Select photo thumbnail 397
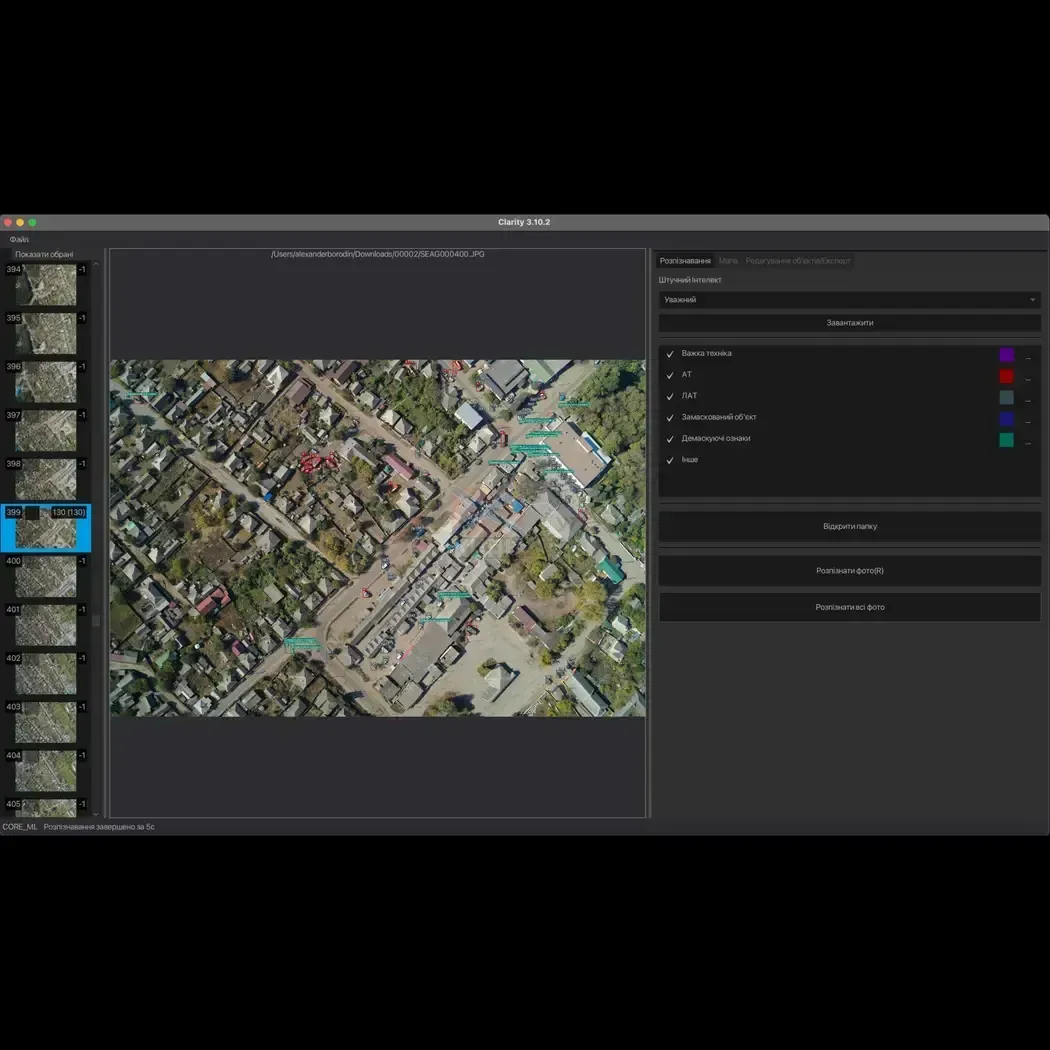The image size is (1050, 1050). (46, 431)
